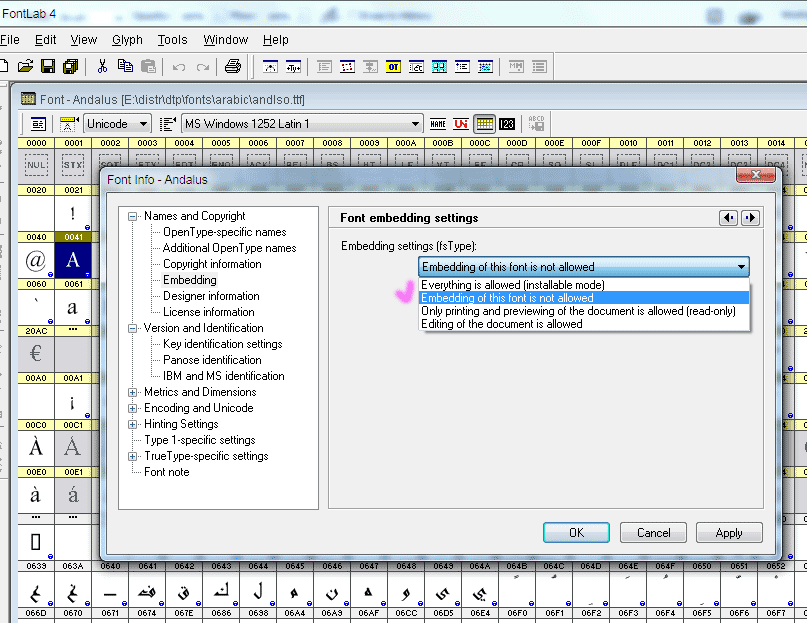Open the Preview panel toolbar icon
This screenshot has height=623, width=807.
point(270,67)
